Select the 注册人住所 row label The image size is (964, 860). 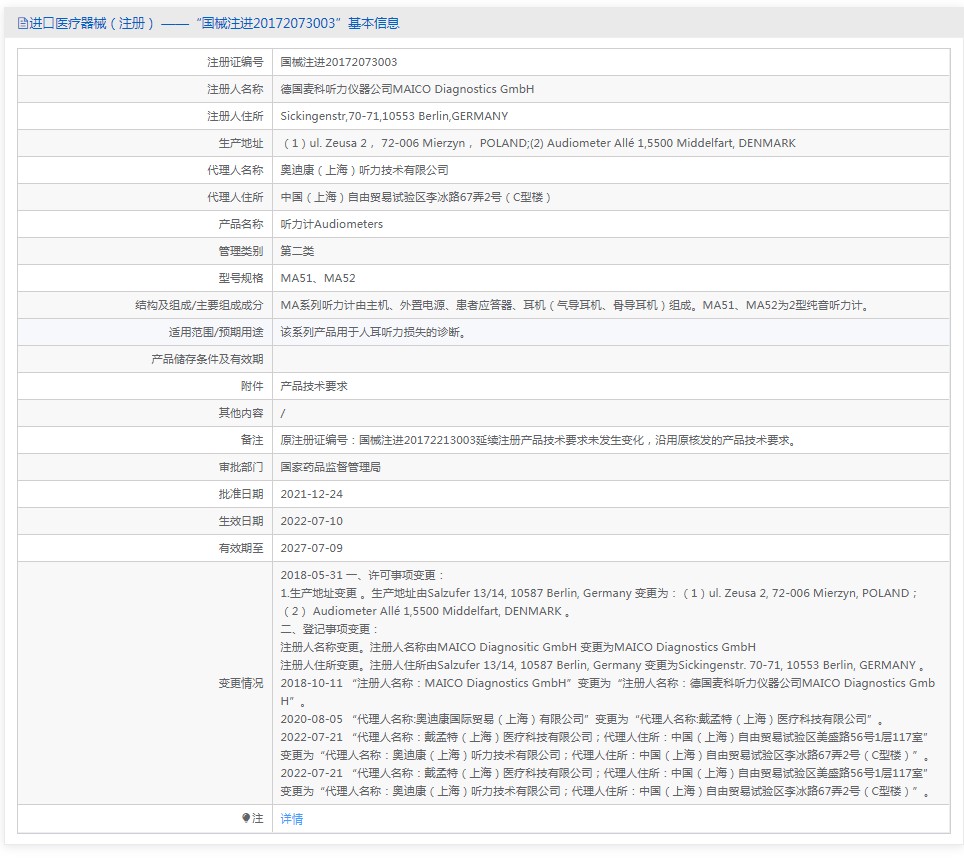(235, 116)
